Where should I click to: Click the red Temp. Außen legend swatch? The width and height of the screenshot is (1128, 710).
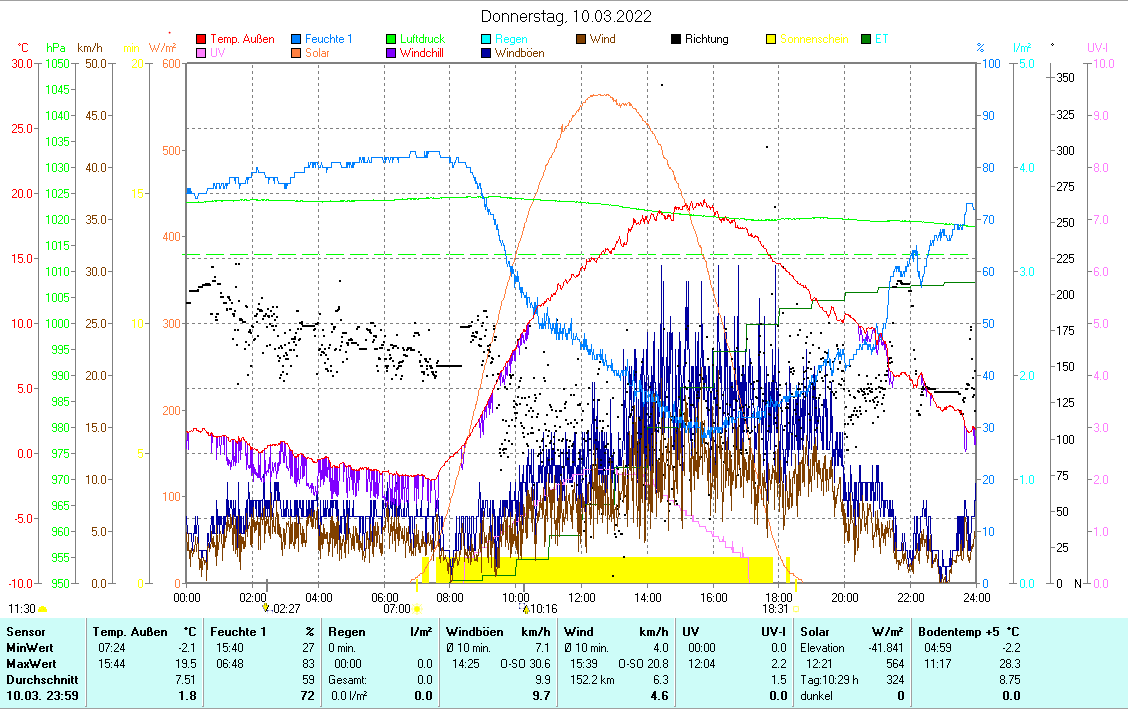[202, 39]
